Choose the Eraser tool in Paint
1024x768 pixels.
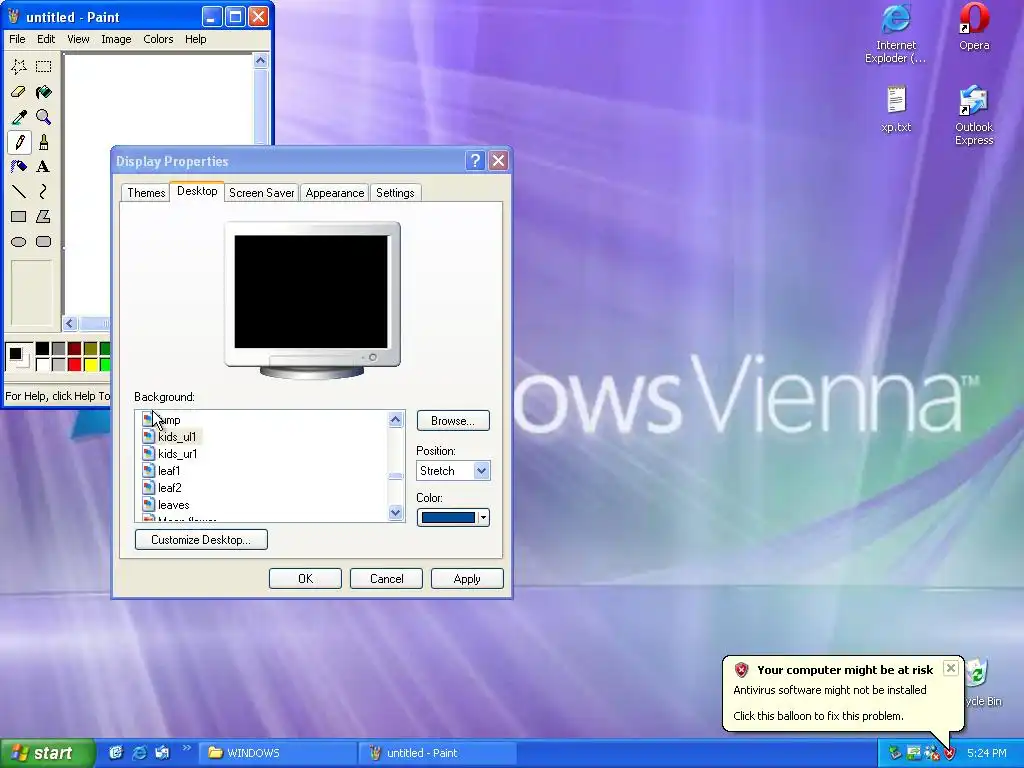click(19, 91)
